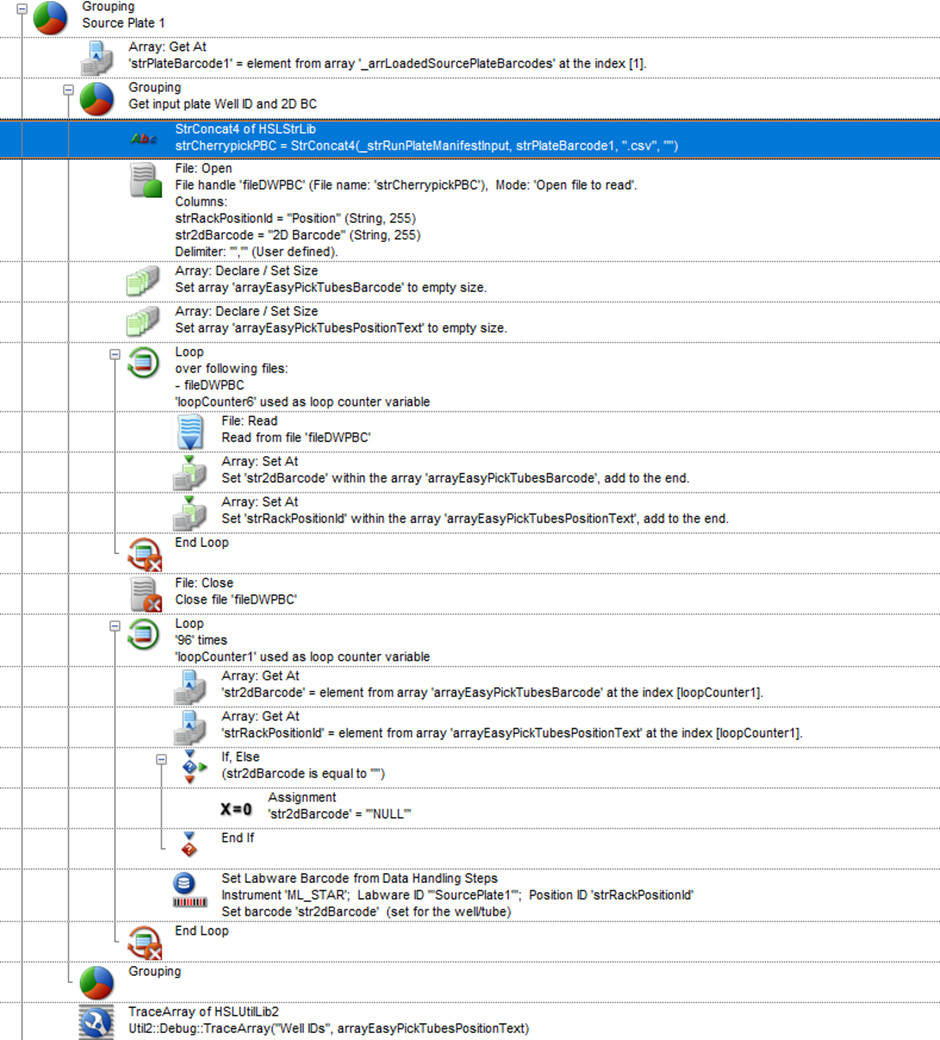This screenshot has height=1040, width=940.
Task: Click the StrConcat4 Abc icon
Action: (x=144, y=139)
